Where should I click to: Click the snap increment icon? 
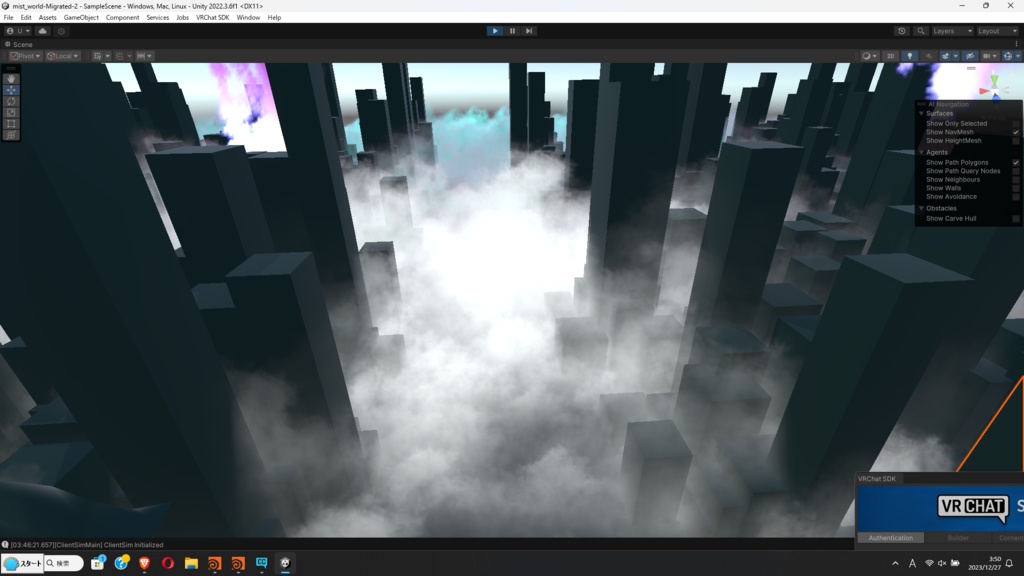[x=140, y=56]
